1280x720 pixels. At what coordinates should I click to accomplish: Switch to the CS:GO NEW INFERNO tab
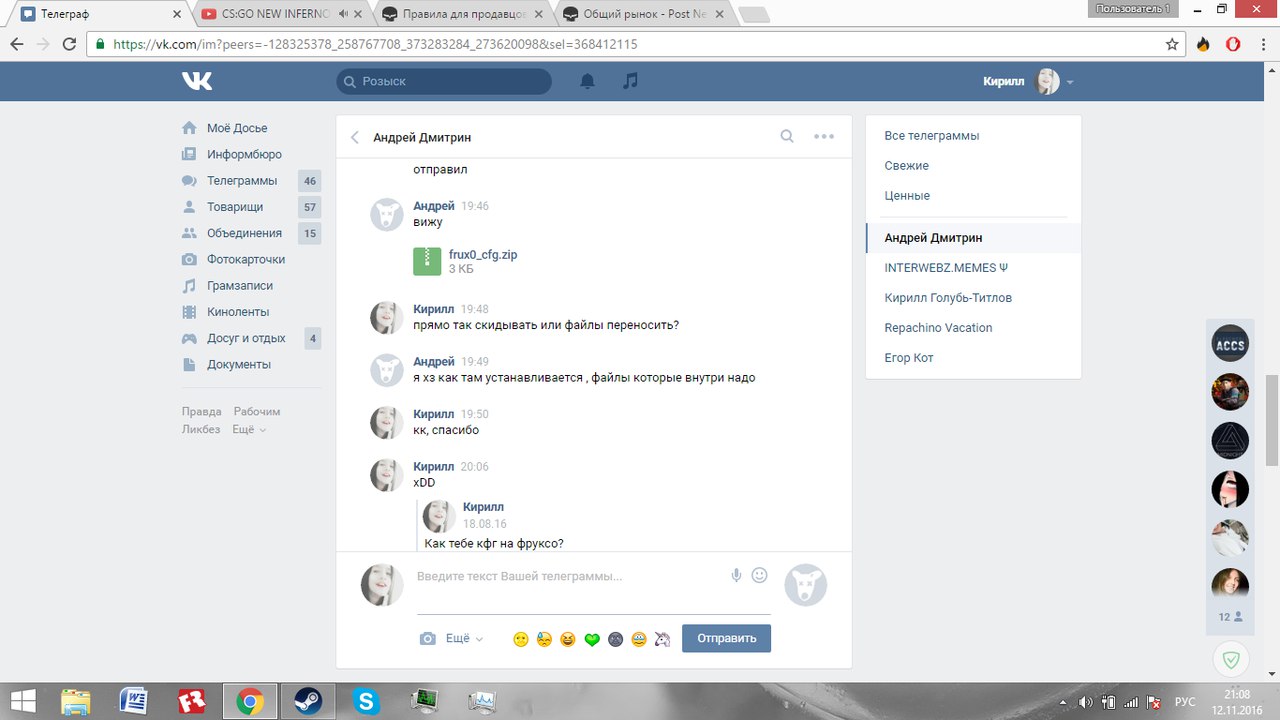point(280,14)
